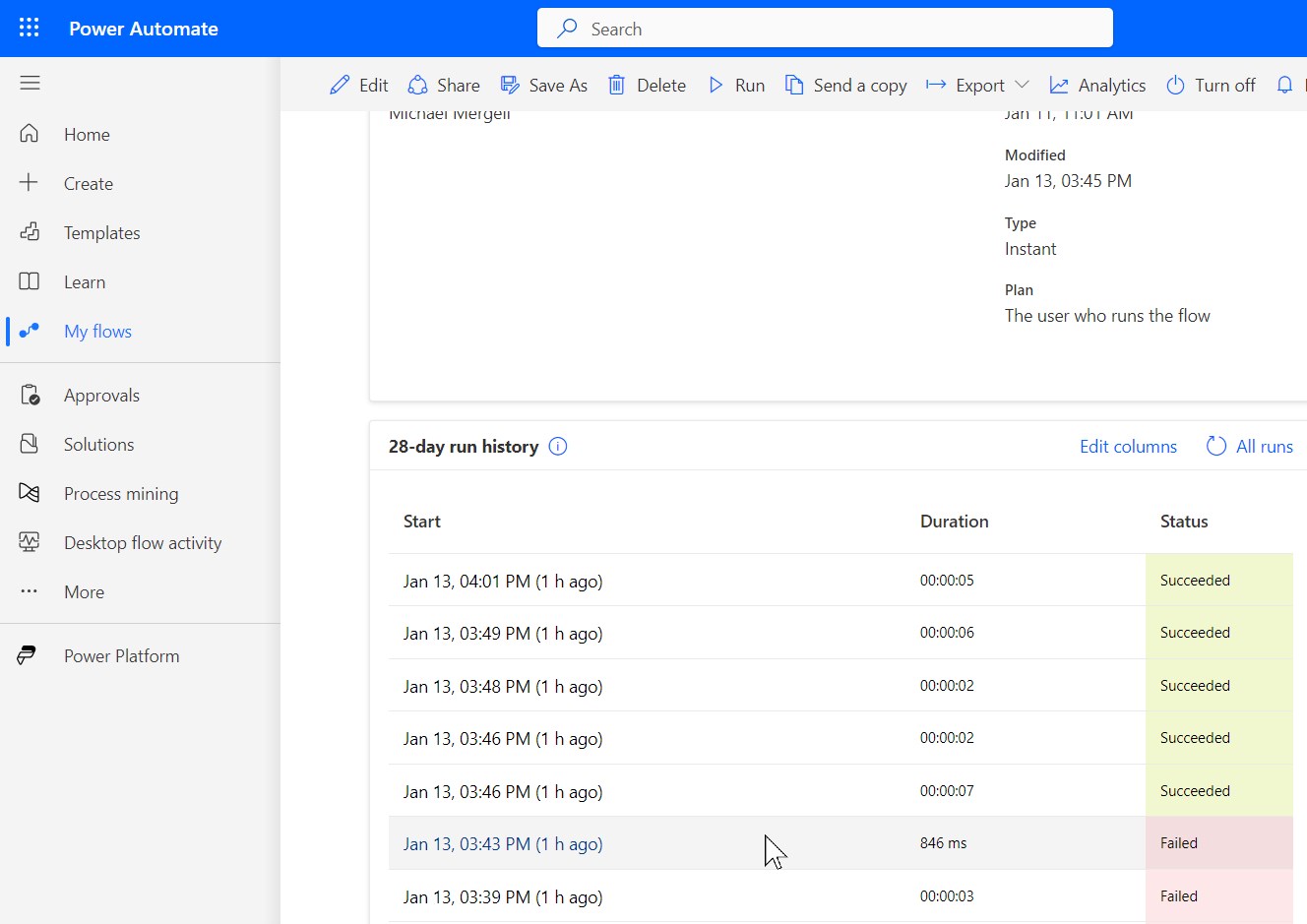Click the 846 ms duration cell
Image resolution: width=1307 pixels, height=924 pixels.
[943, 842]
